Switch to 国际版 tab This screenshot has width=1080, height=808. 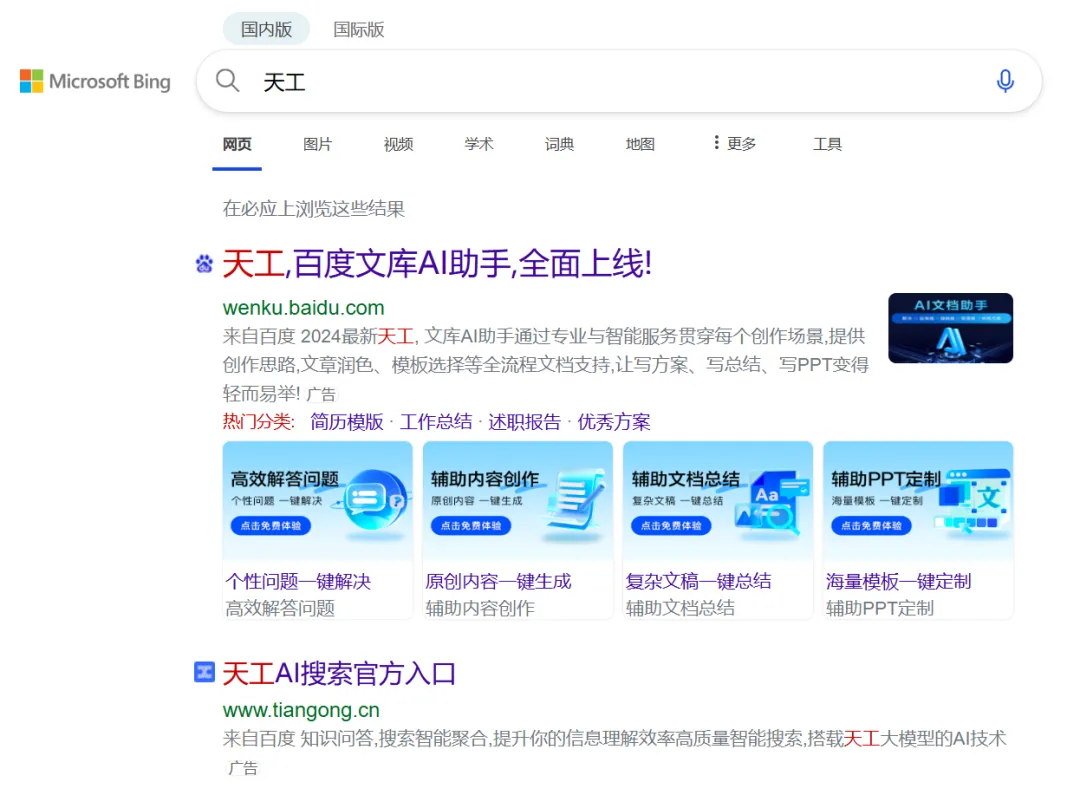point(359,30)
